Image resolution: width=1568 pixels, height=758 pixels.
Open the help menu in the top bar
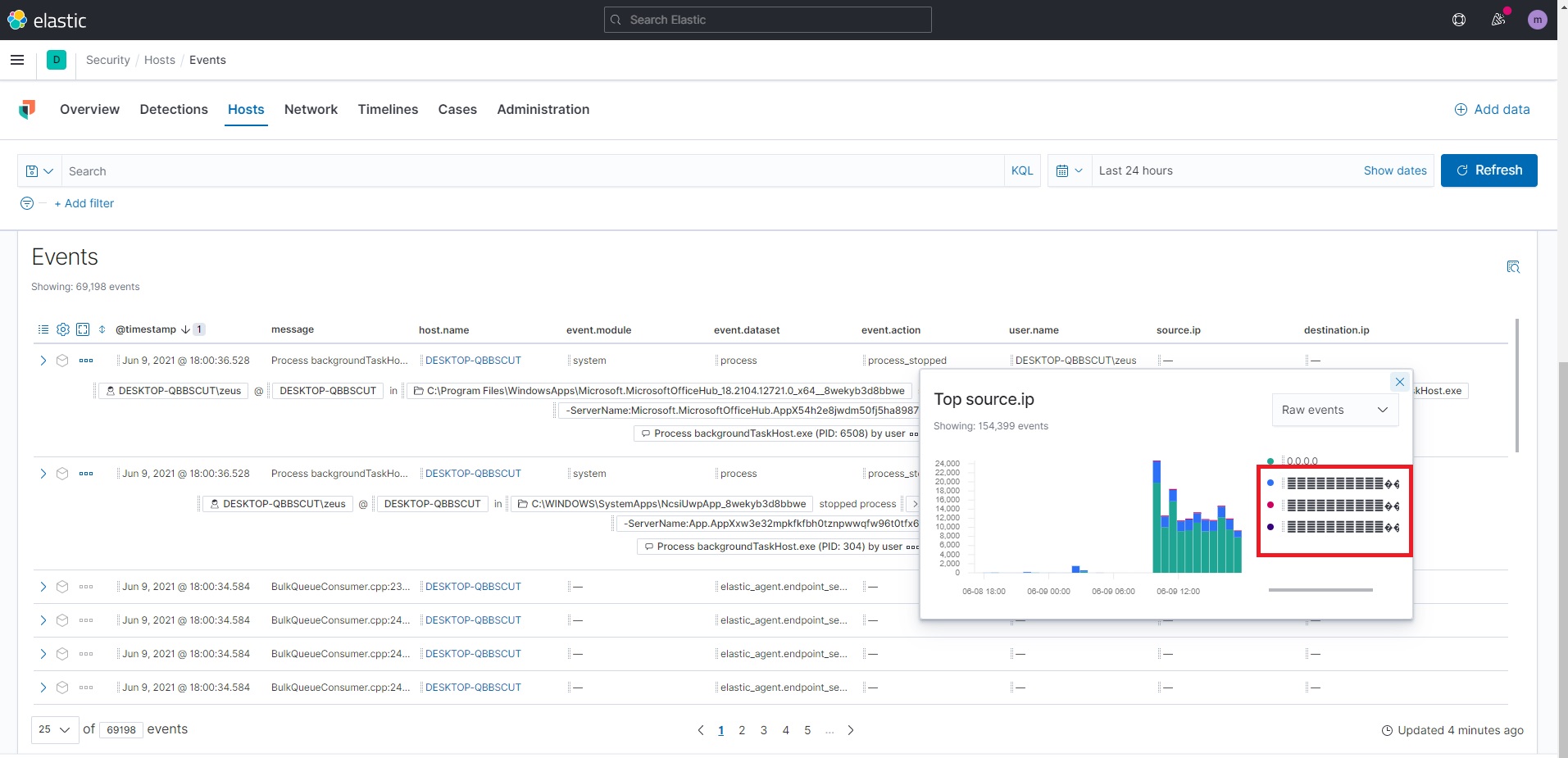click(1459, 20)
